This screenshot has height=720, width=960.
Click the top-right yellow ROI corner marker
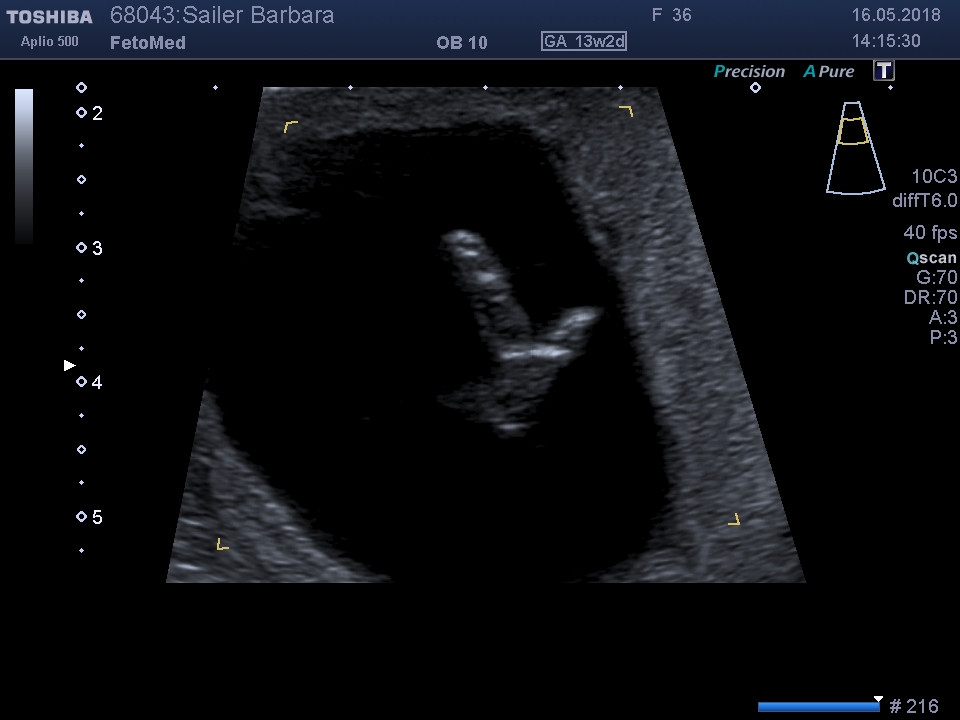[626, 110]
